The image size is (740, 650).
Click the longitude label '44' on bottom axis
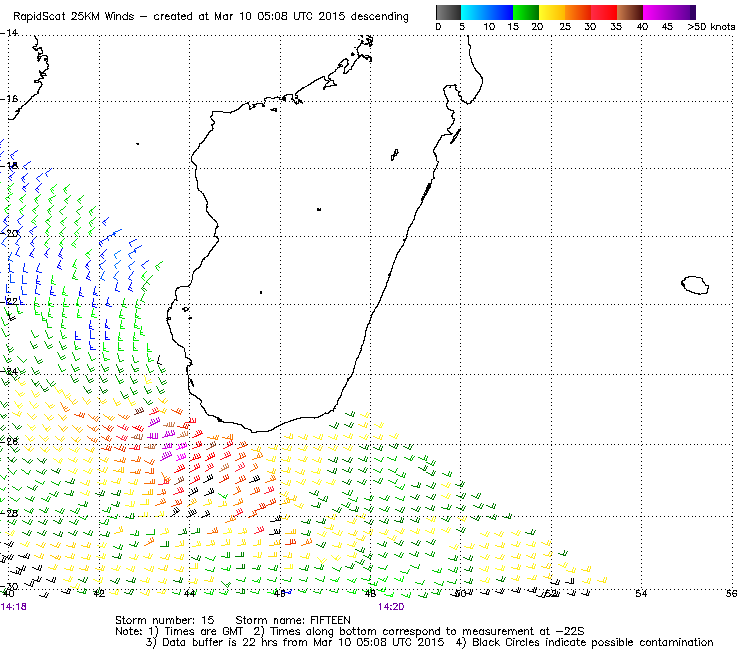pos(189,594)
